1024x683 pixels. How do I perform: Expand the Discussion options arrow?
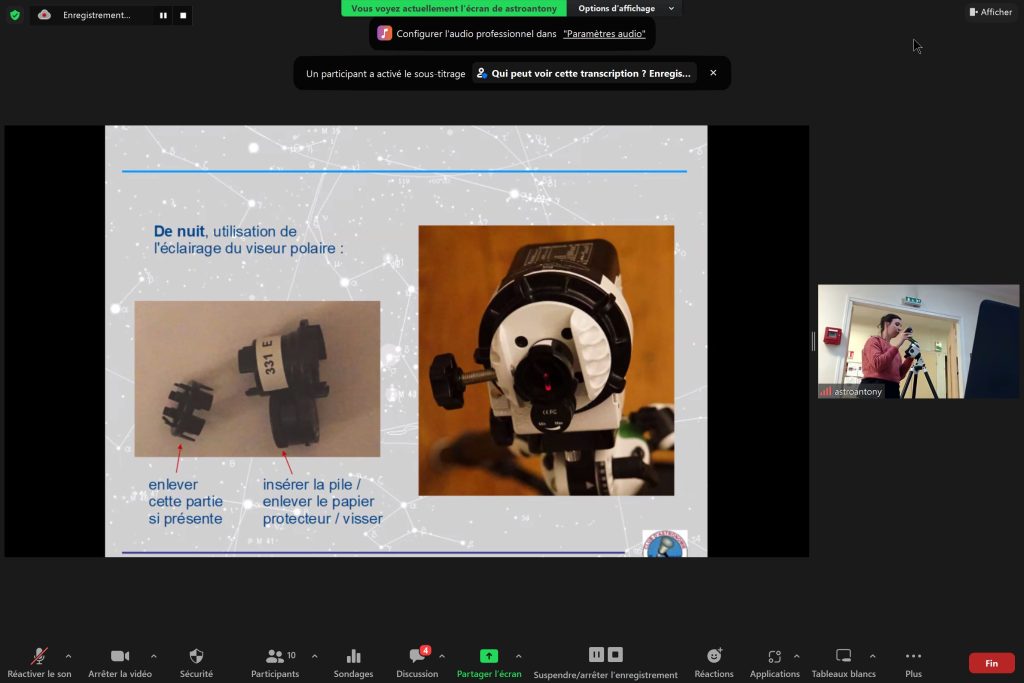click(x=442, y=656)
